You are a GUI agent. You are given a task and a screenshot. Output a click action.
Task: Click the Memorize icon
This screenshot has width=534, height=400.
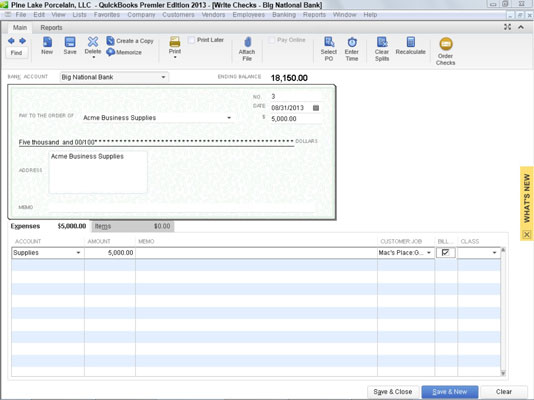tap(110, 52)
